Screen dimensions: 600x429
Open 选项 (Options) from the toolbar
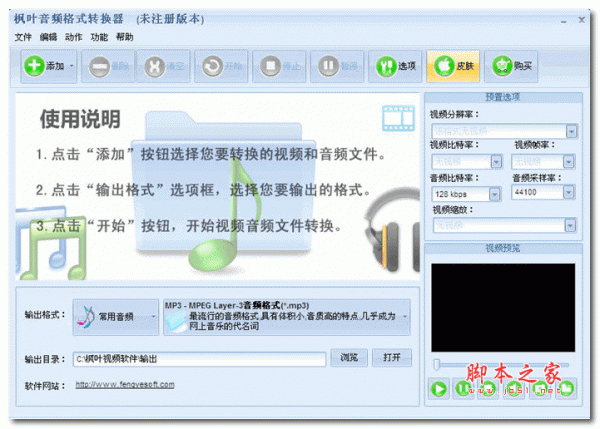pos(395,66)
